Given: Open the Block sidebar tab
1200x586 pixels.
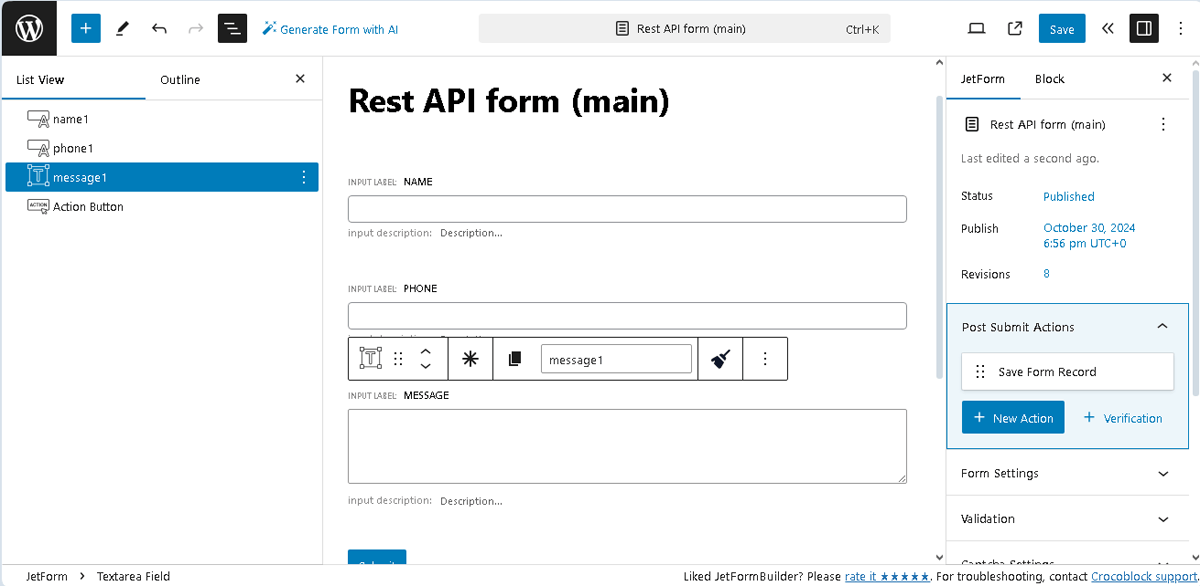Looking at the screenshot, I should 1050,79.
